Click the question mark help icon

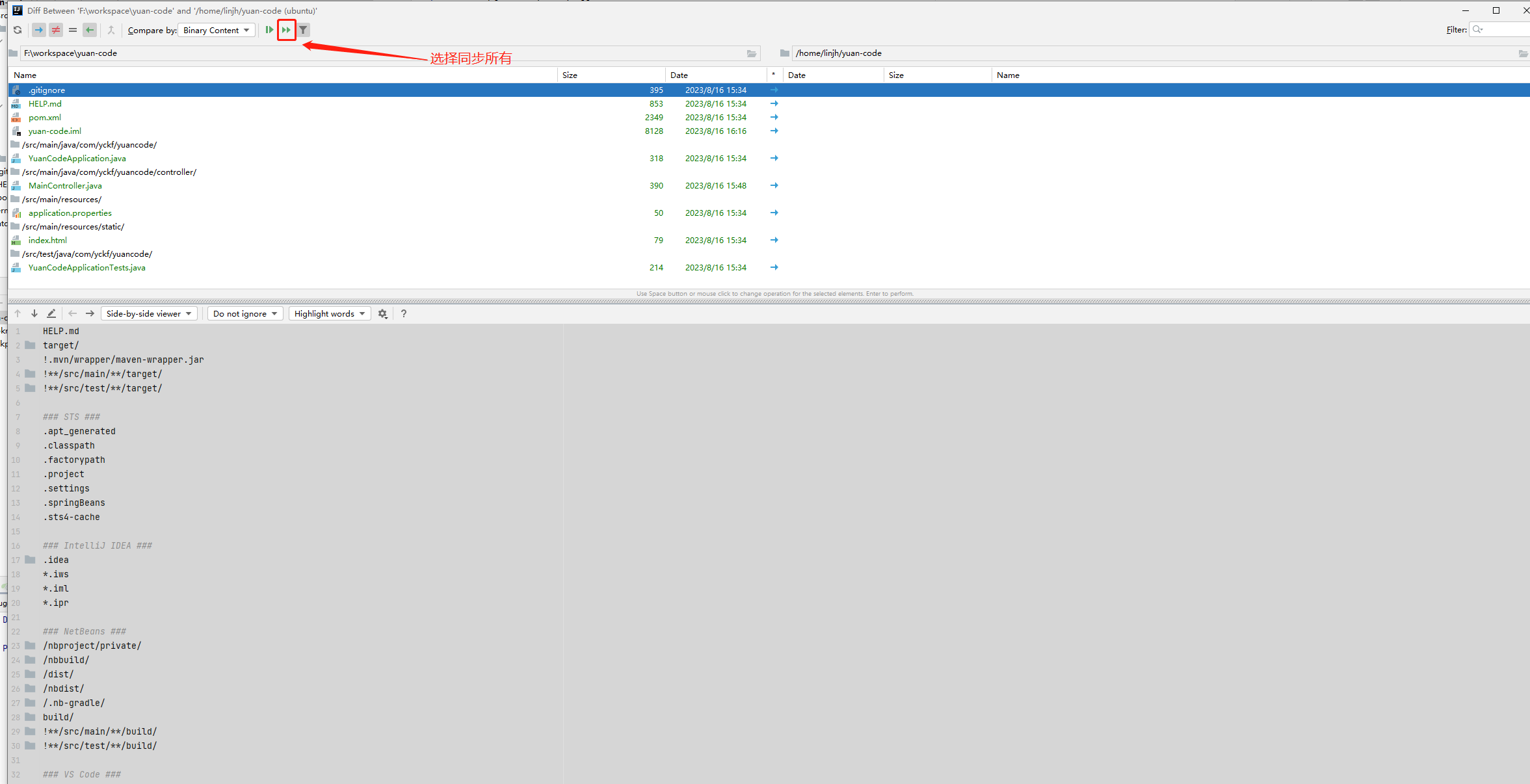click(404, 313)
